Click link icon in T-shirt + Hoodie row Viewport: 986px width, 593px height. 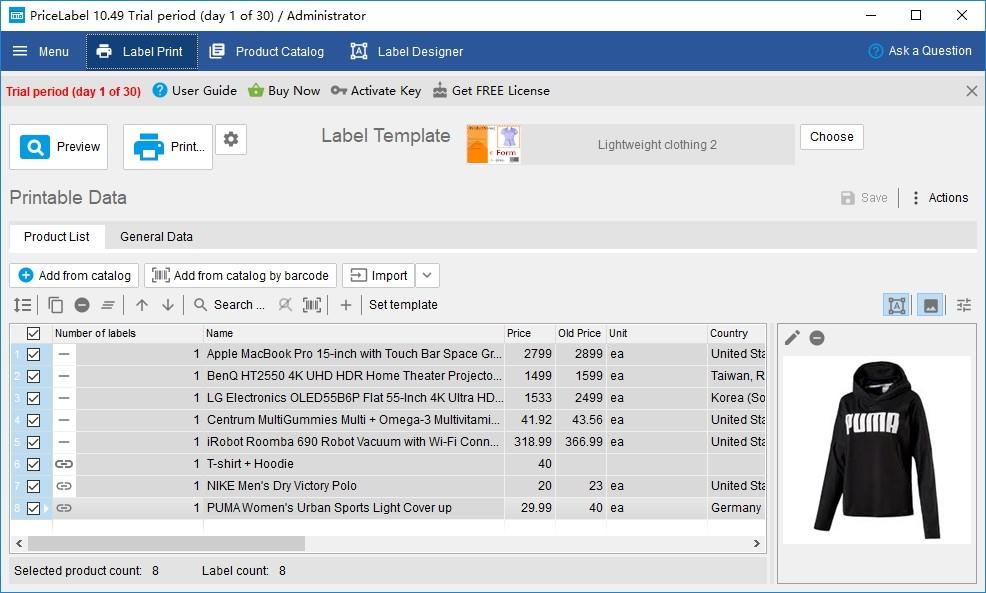pos(64,464)
